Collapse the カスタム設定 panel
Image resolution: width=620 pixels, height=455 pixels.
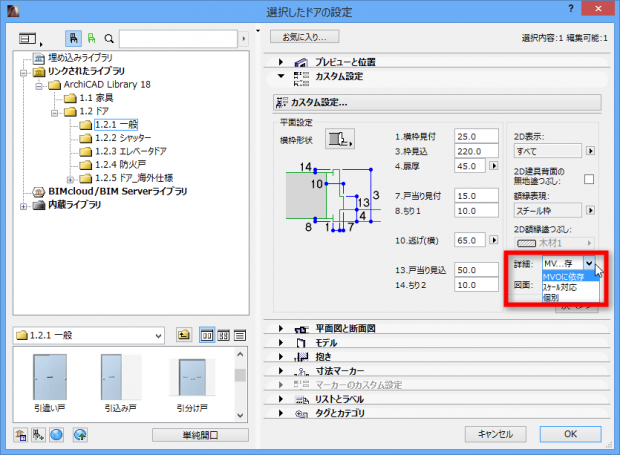pyautogui.click(x=281, y=76)
